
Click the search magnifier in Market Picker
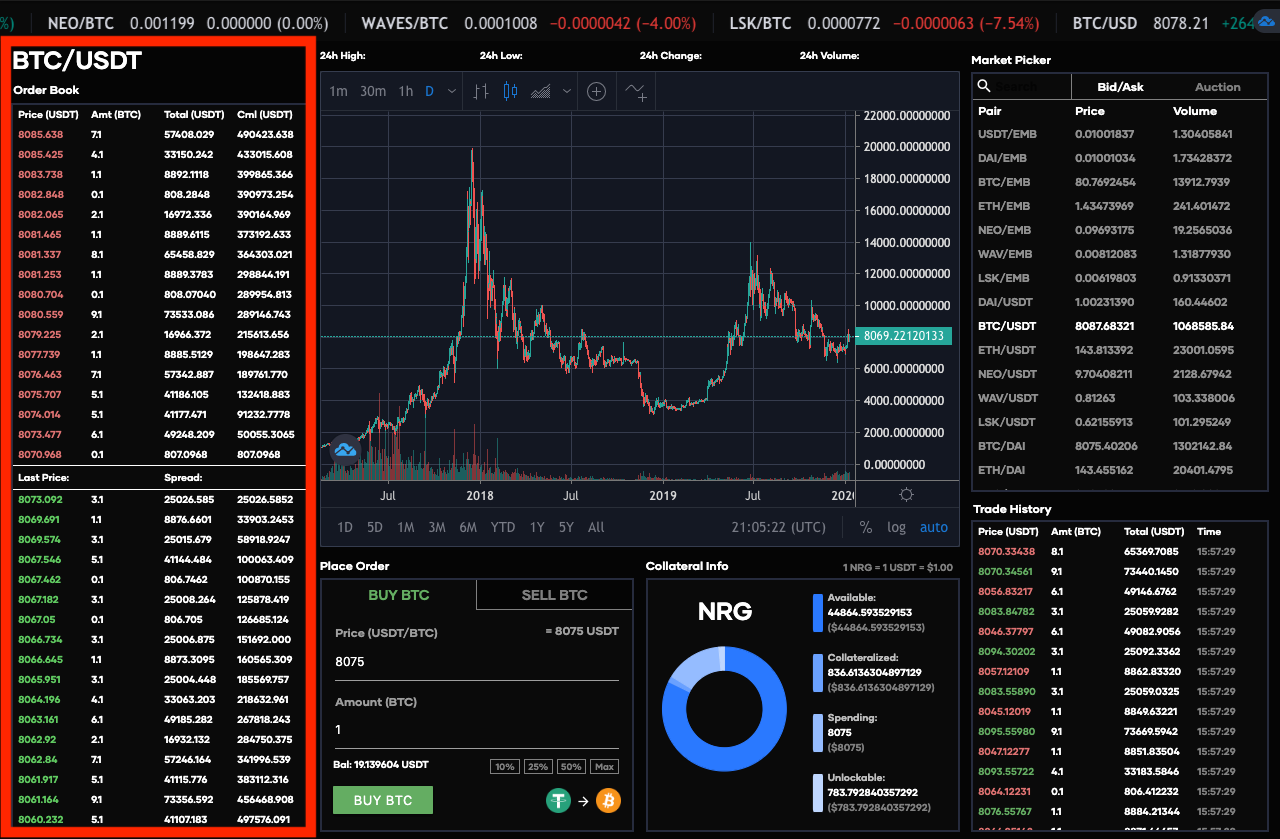click(984, 87)
